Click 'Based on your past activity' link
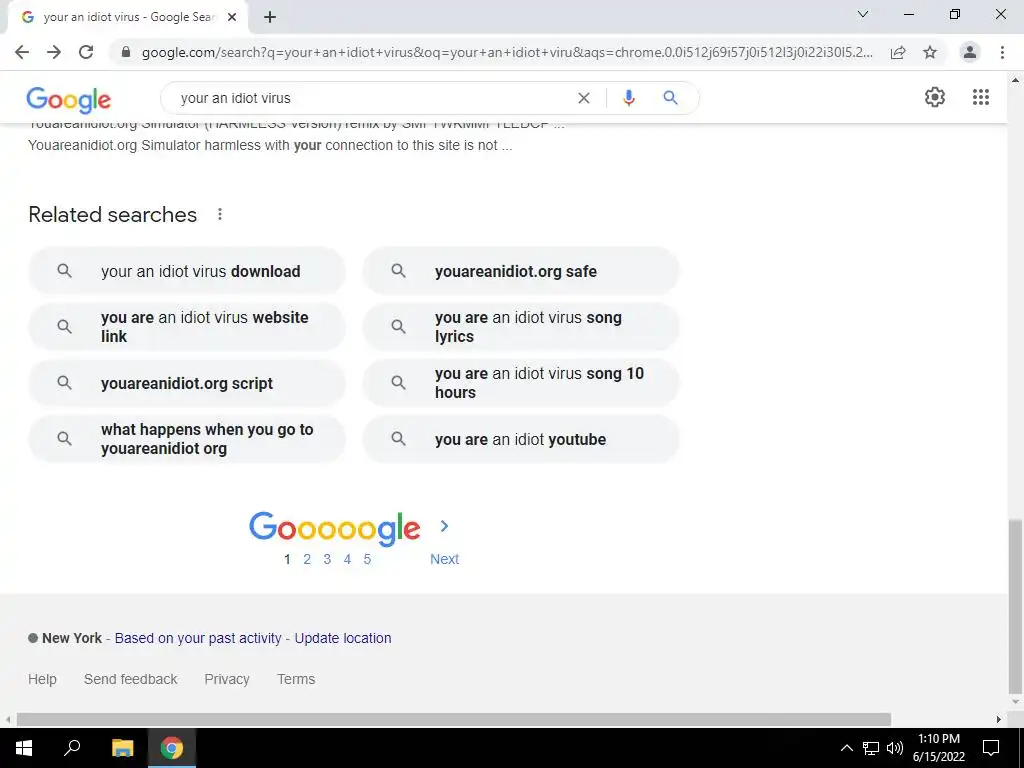Image resolution: width=1024 pixels, height=768 pixels. click(x=198, y=638)
